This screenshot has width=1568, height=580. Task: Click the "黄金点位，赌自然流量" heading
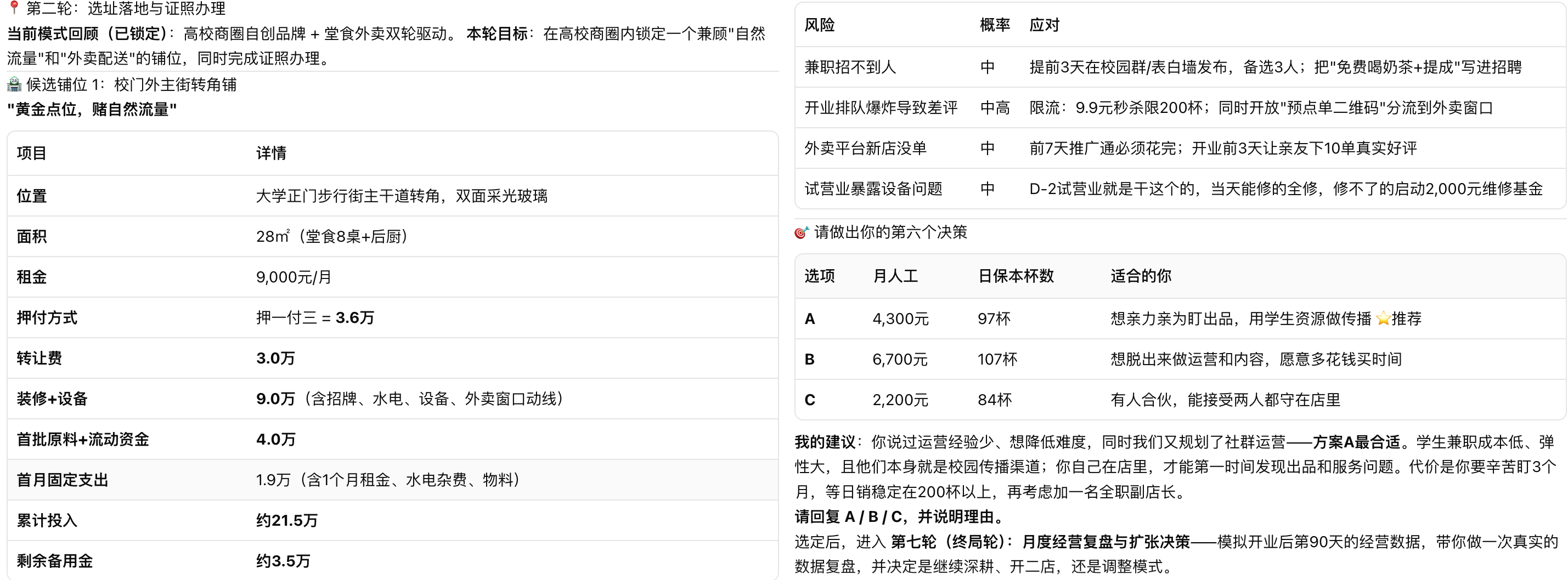[92, 110]
